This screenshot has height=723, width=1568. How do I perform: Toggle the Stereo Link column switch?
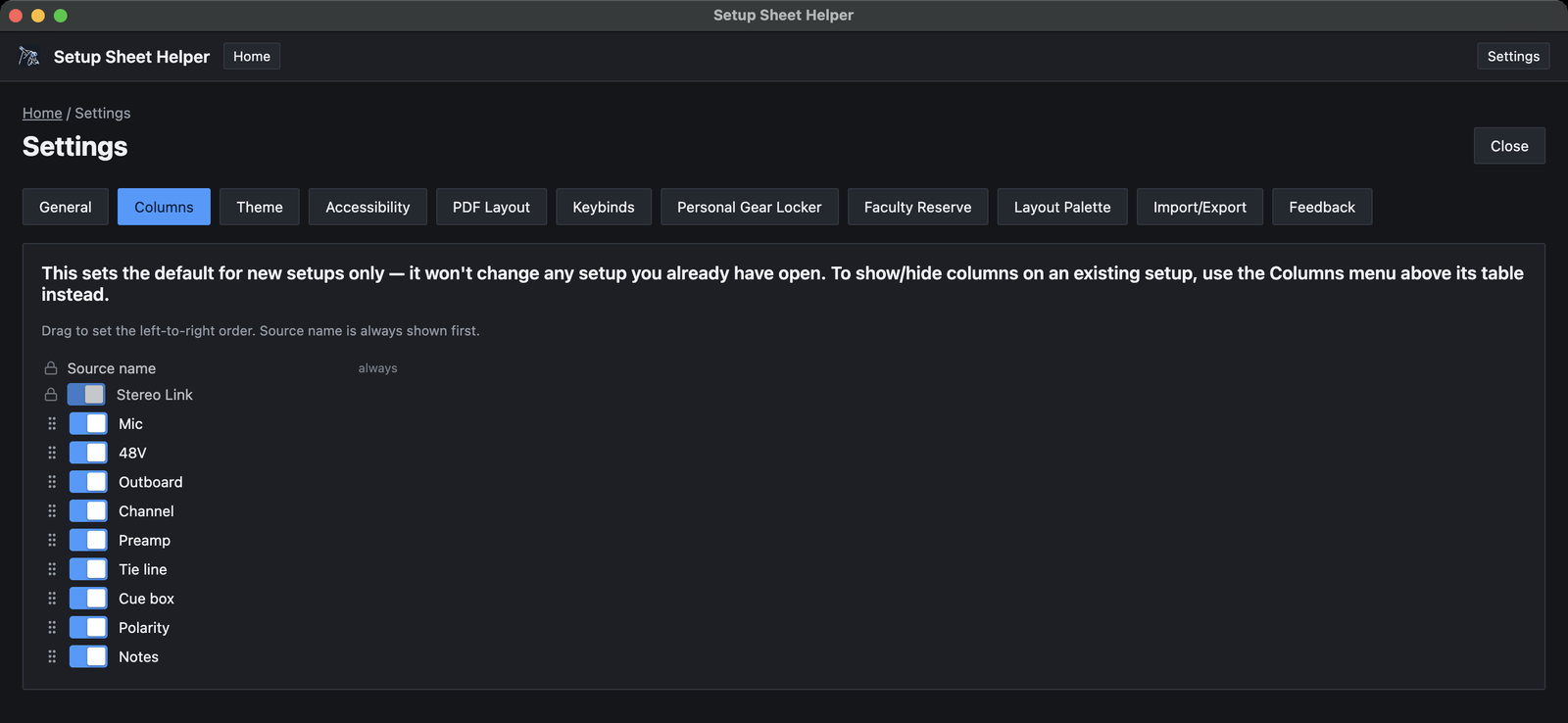pos(86,394)
